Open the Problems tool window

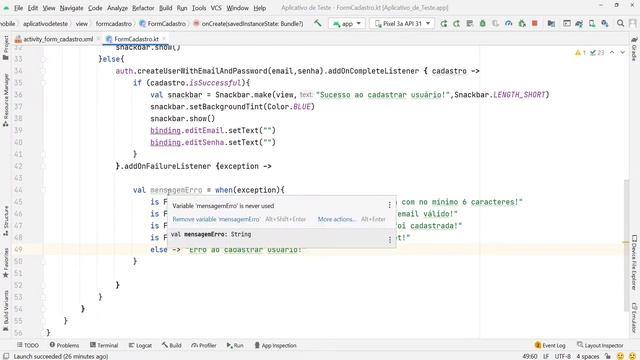click(64, 345)
